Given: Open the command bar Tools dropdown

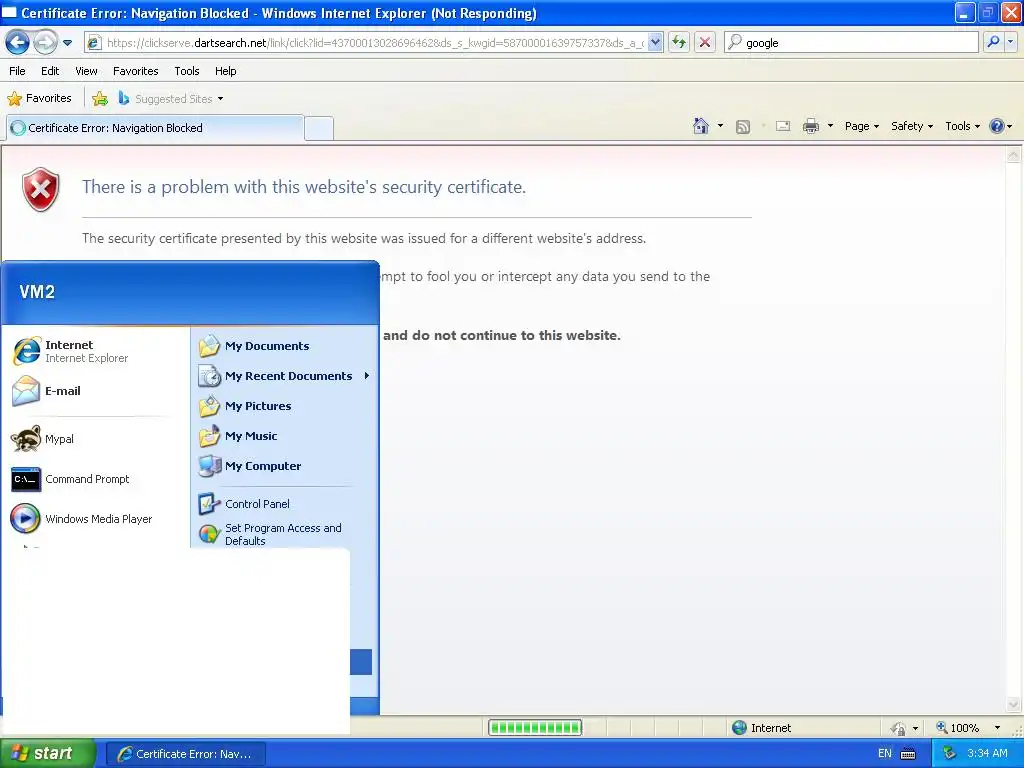Looking at the screenshot, I should (x=963, y=126).
